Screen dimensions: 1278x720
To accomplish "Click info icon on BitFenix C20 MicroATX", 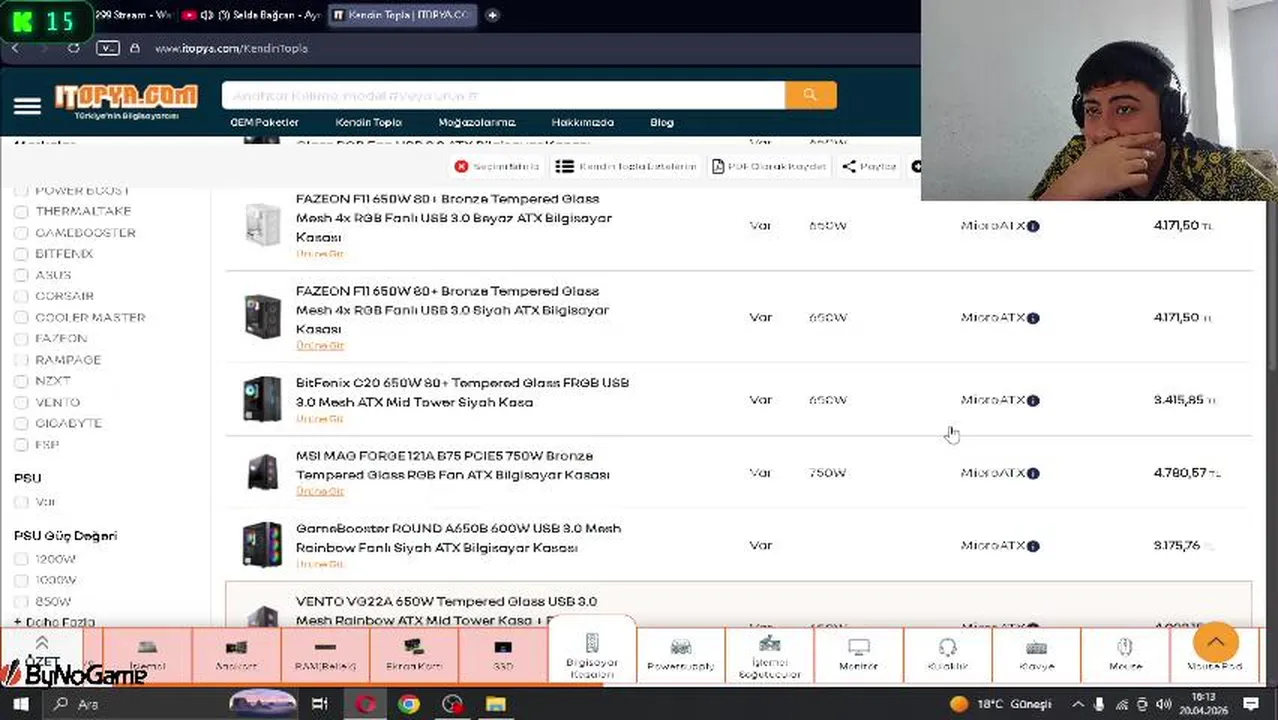I will point(1033,400).
